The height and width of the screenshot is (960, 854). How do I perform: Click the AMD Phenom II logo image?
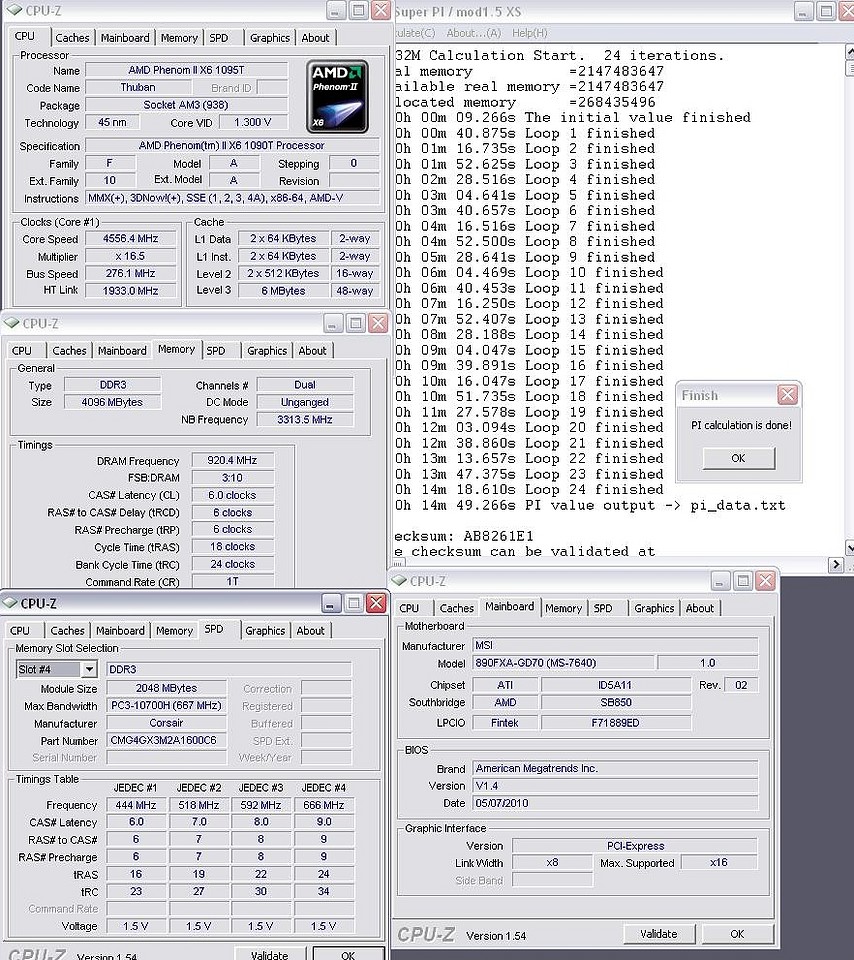click(338, 96)
